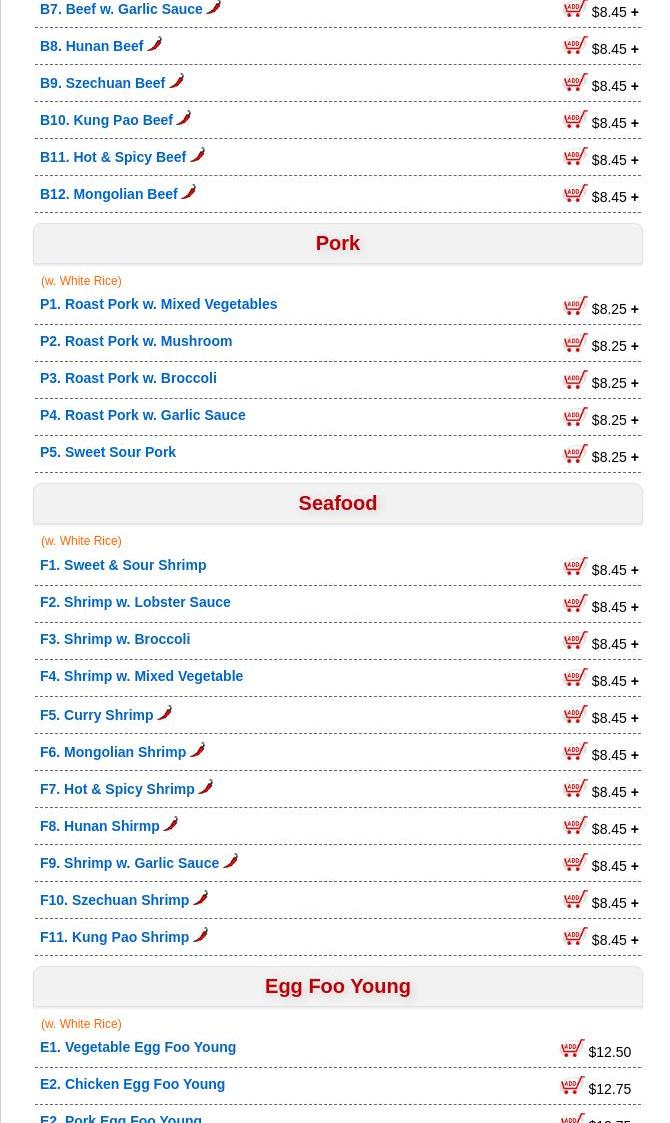Expand price options for Roast Pork w. Broccoli
The height and width of the screenshot is (1123, 670).
(634, 383)
